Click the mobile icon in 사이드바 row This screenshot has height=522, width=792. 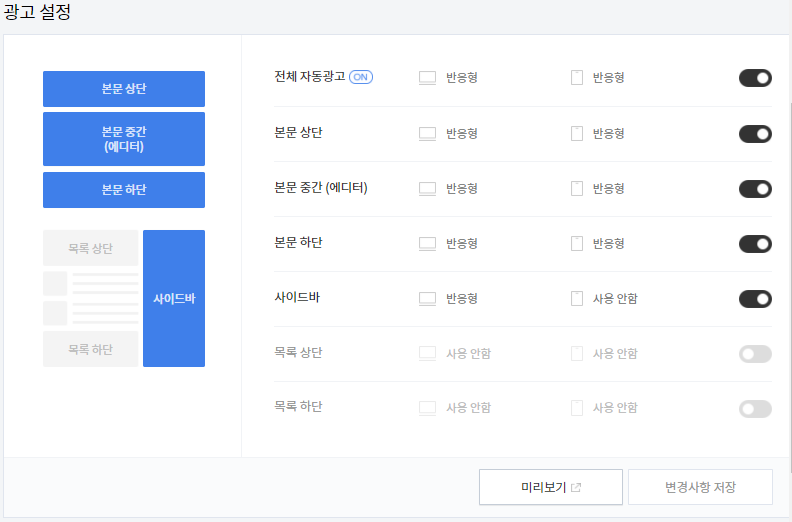(x=577, y=299)
